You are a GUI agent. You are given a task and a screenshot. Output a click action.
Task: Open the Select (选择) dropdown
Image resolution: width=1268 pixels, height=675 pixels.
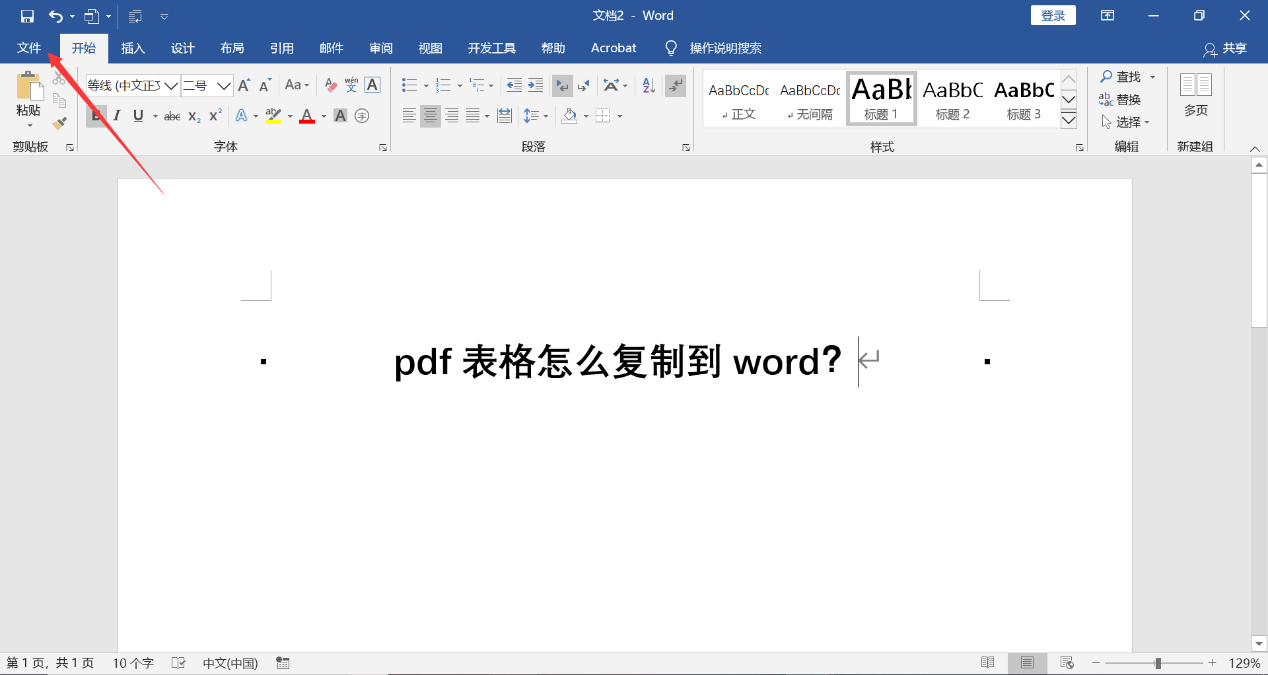[1126, 122]
